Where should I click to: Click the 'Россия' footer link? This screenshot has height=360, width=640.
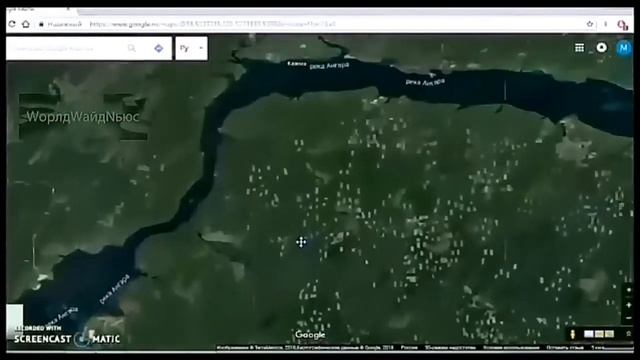coord(409,347)
